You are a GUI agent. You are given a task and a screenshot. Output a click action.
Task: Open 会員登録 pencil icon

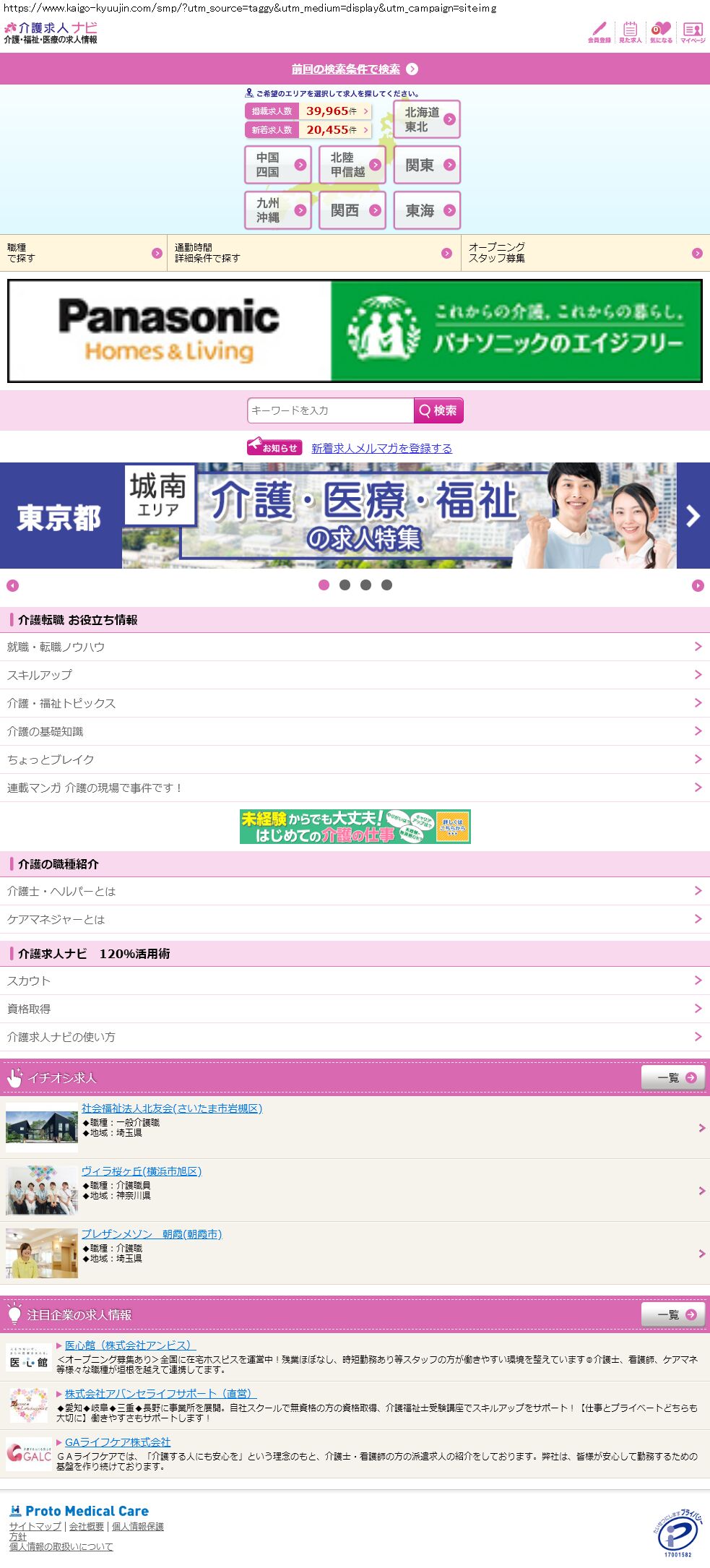[x=599, y=32]
